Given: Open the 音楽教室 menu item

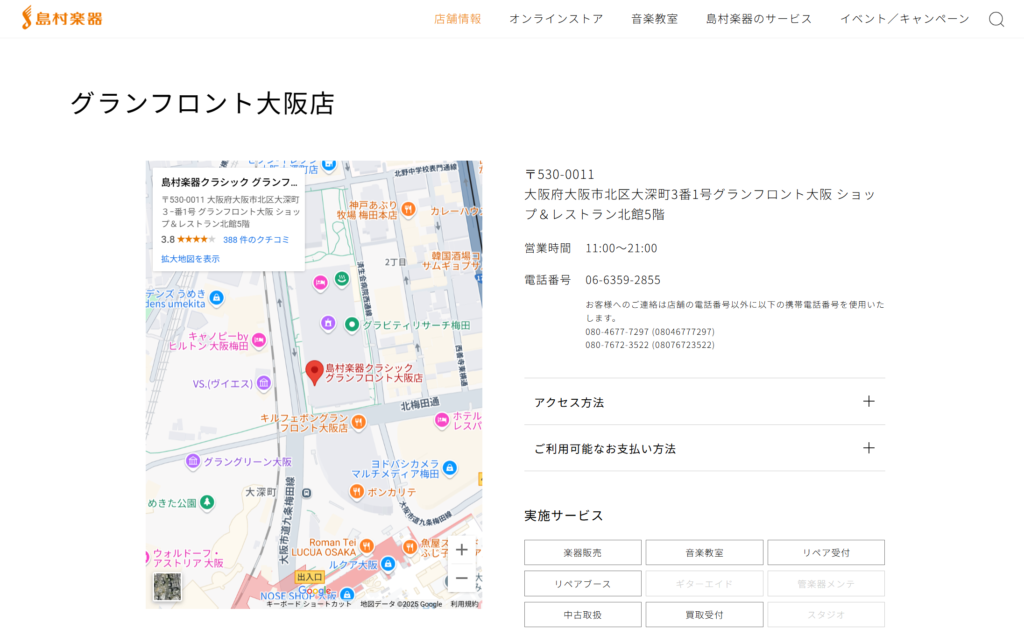Looking at the screenshot, I should coord(654,19).
